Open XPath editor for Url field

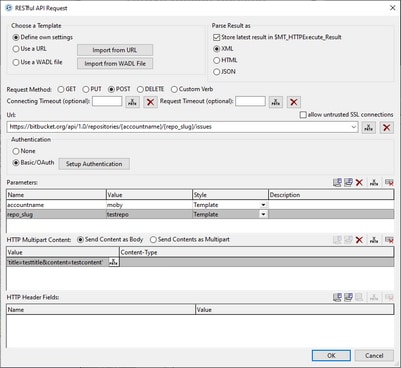click(x=369, y=127)
